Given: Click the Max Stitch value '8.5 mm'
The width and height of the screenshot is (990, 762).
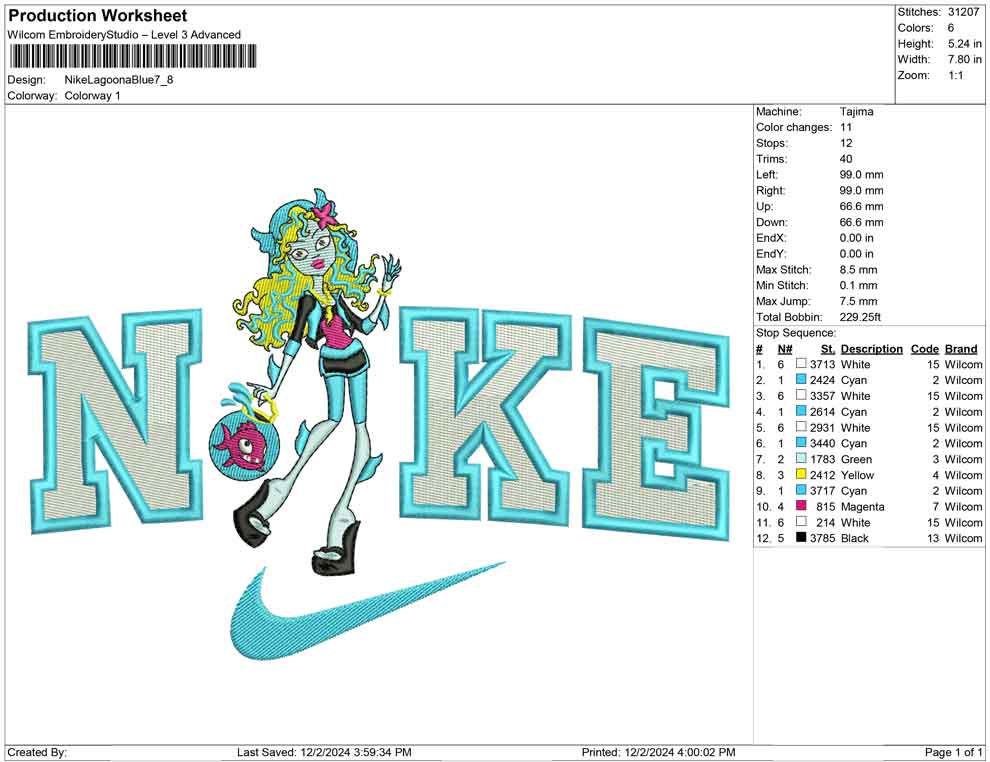Looking at the screenshot, I should (859, 269).
